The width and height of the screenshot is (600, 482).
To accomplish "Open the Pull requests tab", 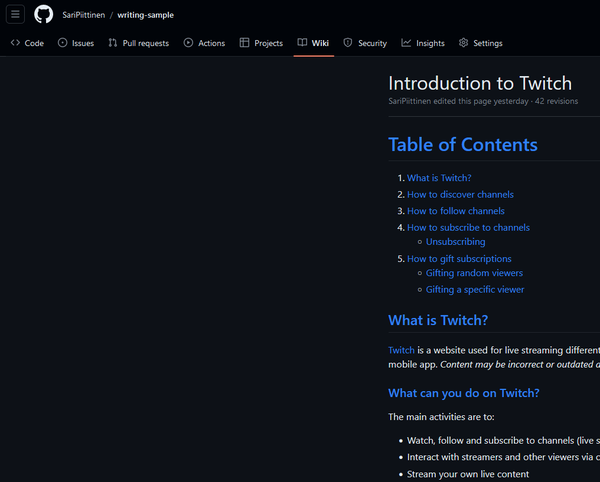I will (x=139, y=43).
